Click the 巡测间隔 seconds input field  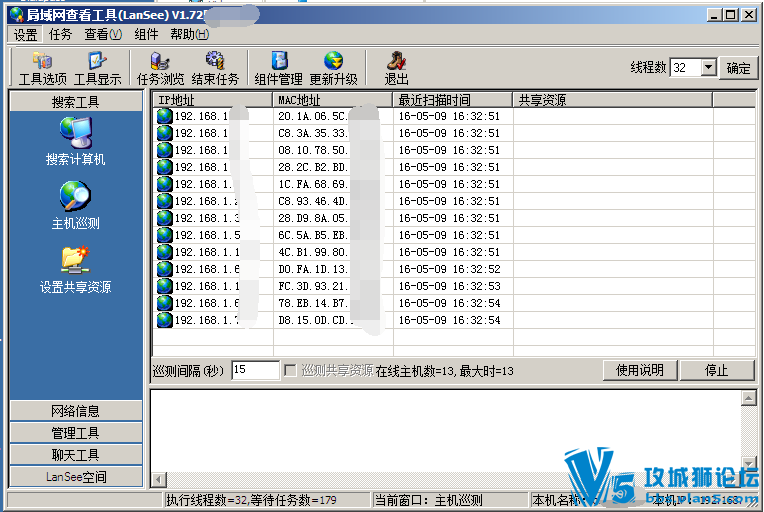coord(255,370)
